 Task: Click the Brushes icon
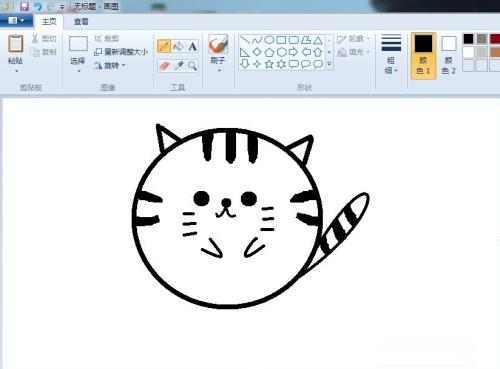pyautogui.click(x=218, y=44)
